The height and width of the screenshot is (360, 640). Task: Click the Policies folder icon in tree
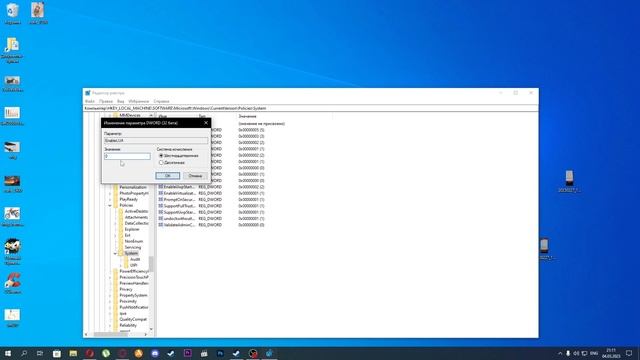(116, 205)
